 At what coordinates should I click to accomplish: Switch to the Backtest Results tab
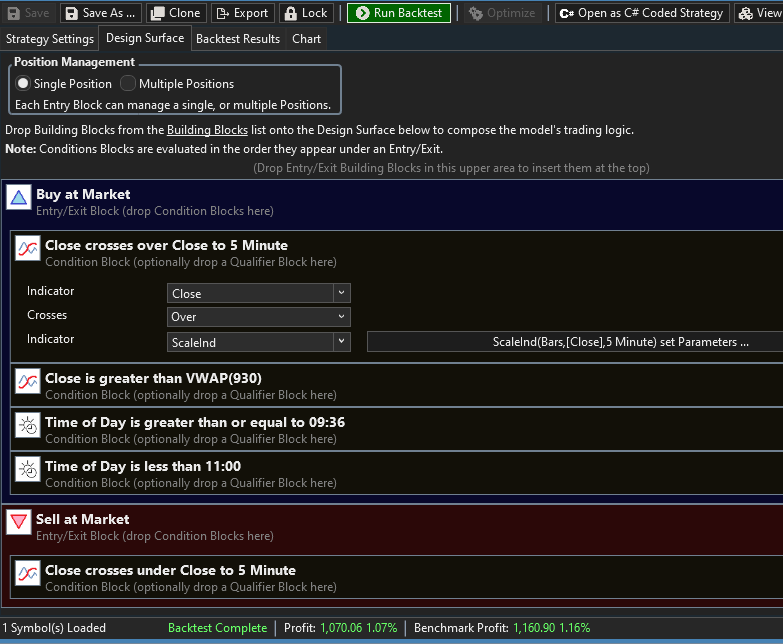[237, 39]
